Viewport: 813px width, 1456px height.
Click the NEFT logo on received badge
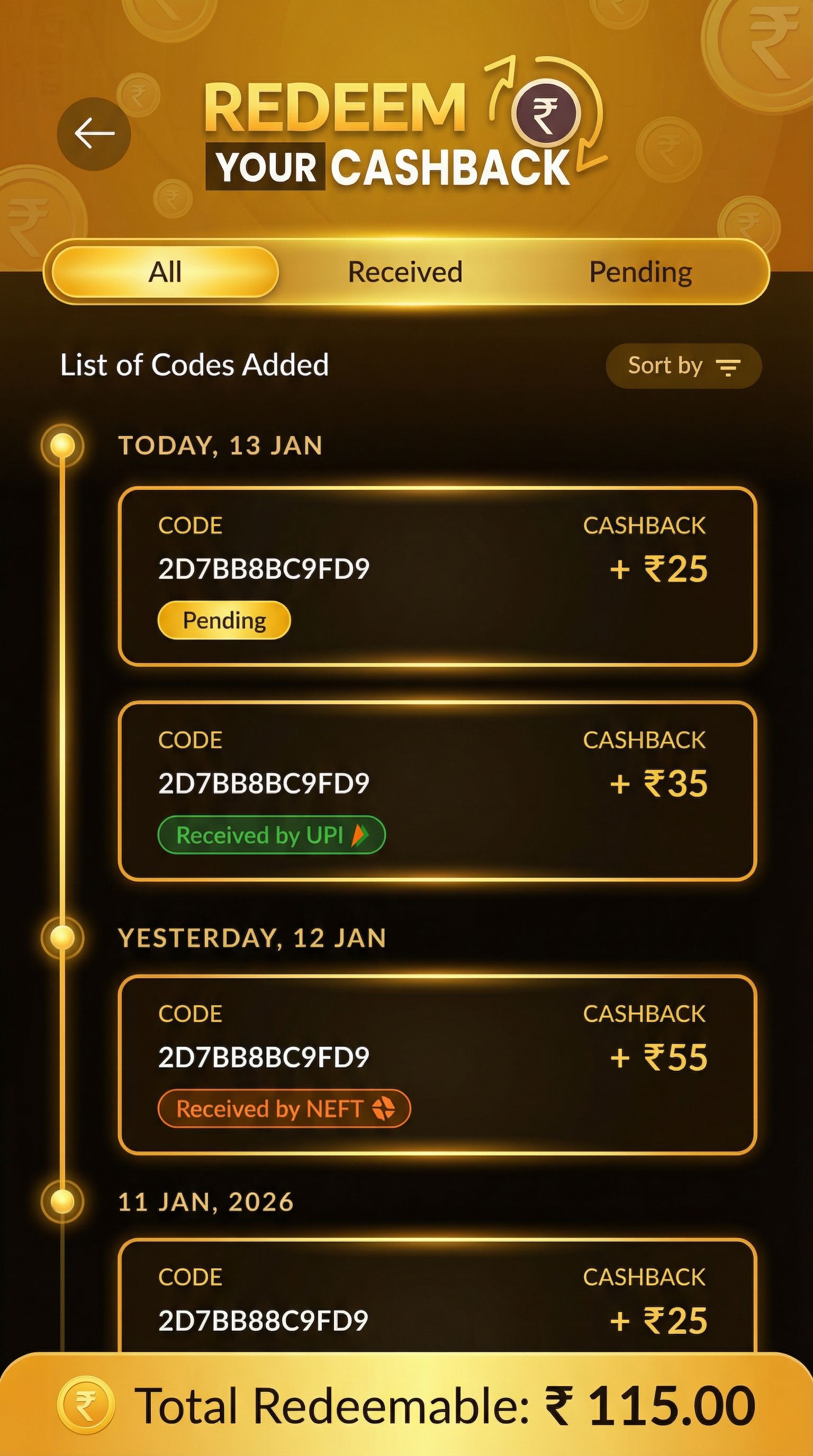pyautogui.click(x=383, y=1108)
